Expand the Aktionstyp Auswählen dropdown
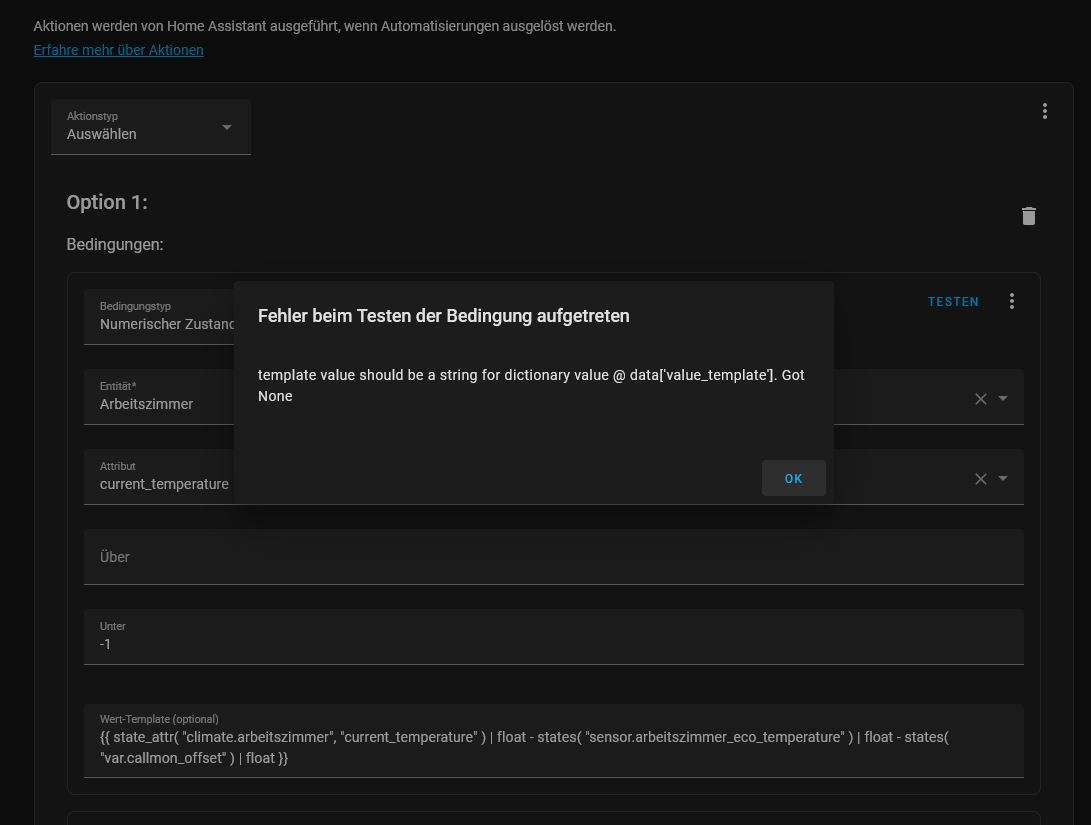 click(151, 127)
